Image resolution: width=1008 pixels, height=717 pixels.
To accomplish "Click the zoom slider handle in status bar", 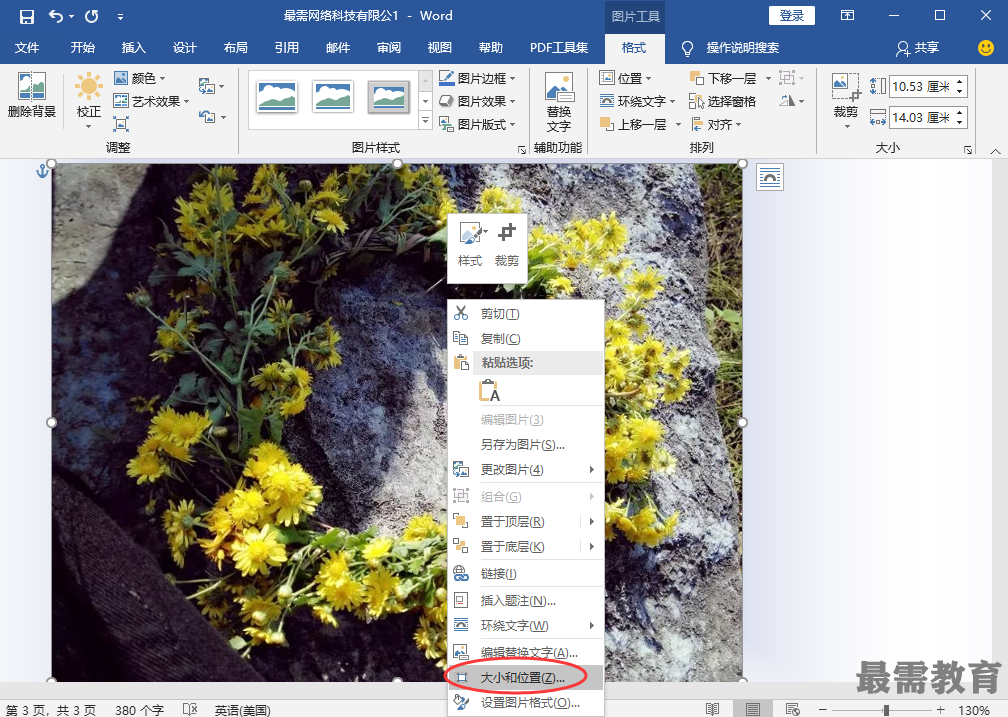I will [x=886, y=710].
